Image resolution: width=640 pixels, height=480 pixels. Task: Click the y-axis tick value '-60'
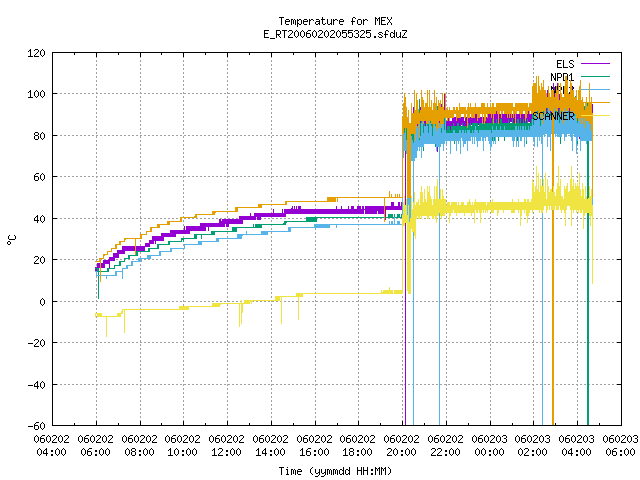(x=36, y=426)
